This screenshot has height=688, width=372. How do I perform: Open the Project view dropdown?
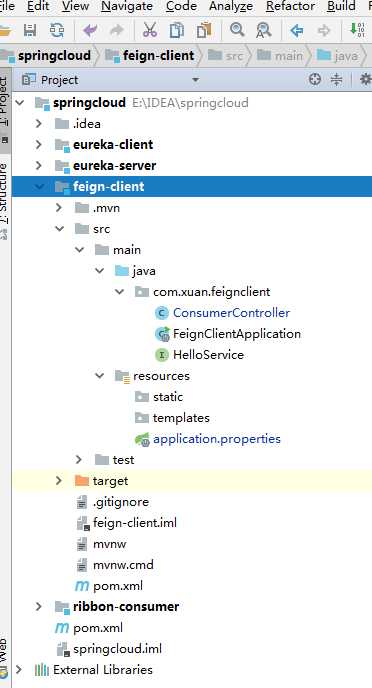[195, 80]
